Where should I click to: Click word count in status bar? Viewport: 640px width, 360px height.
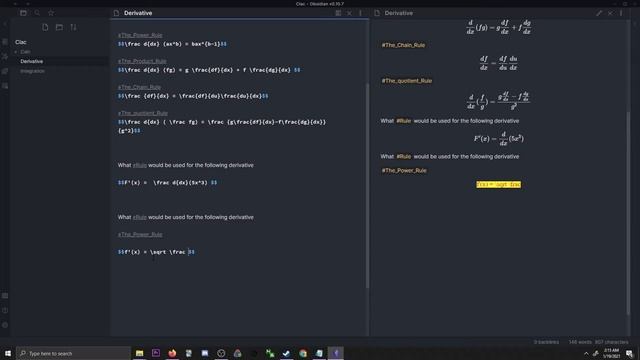[x=580, y=342]
